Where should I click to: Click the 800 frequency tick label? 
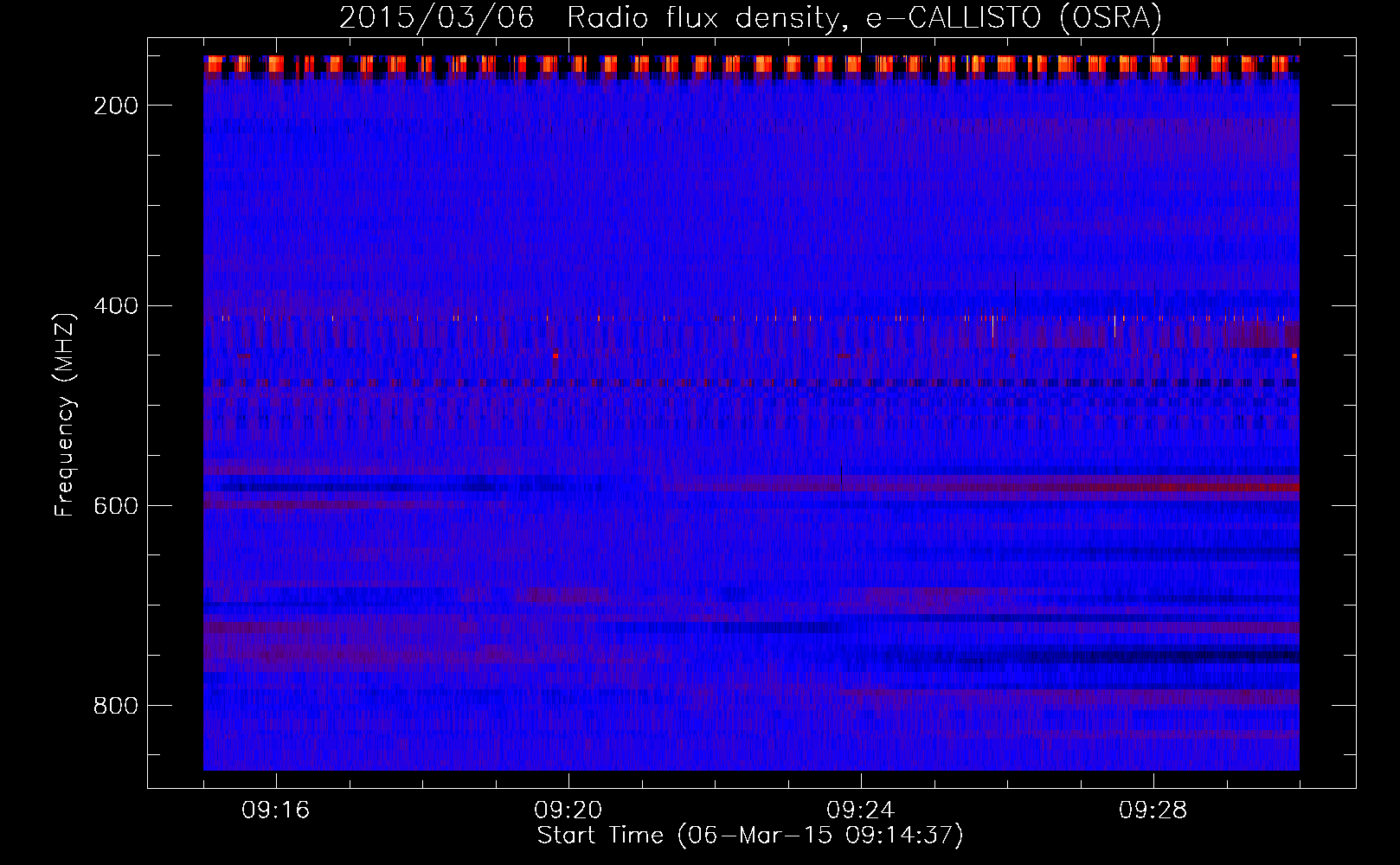pyautogui.click(x=116, y=706)
